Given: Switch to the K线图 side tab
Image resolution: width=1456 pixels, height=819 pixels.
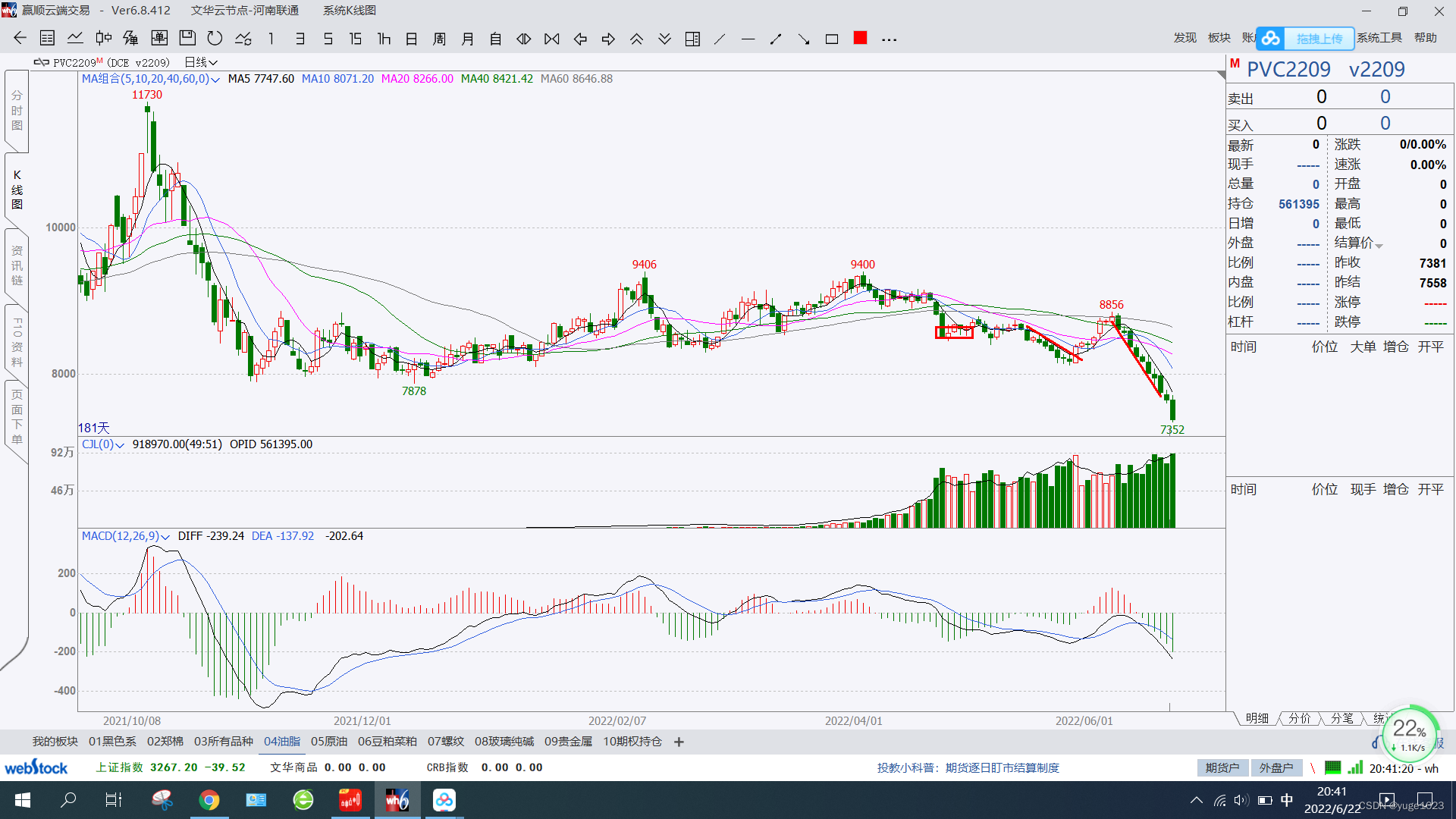Looking at the screenshot, I should (17, 190).
